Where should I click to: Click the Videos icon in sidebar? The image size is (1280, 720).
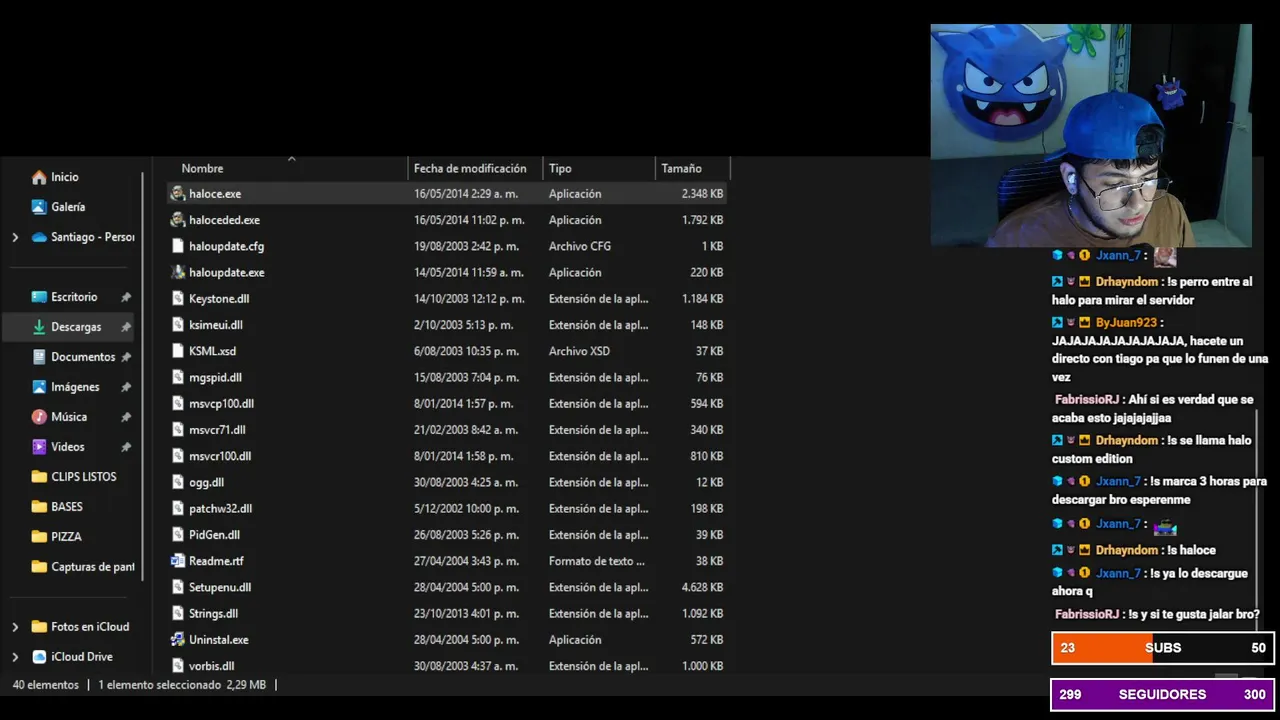[x=39, y=447]
